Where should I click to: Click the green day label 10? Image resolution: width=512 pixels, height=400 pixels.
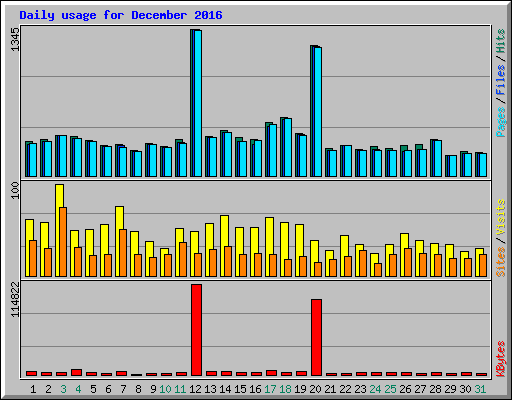(165, 389)
